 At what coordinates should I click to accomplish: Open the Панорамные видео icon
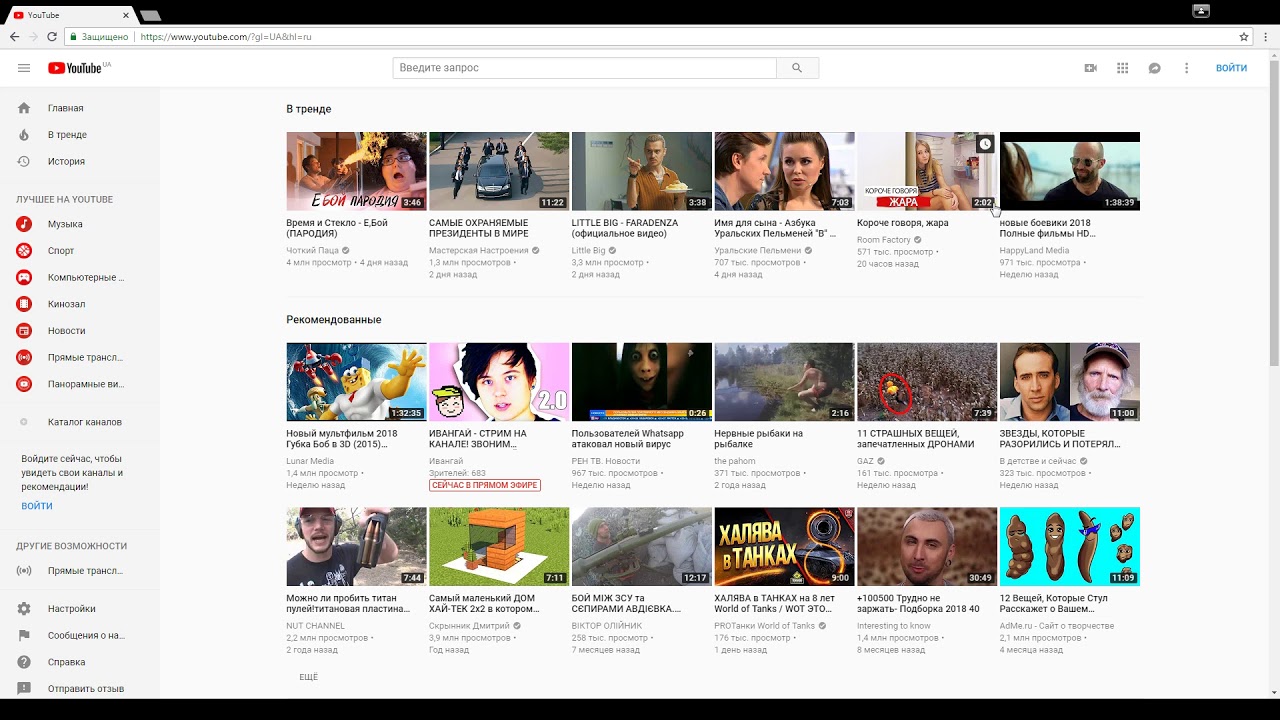(24, 384)
